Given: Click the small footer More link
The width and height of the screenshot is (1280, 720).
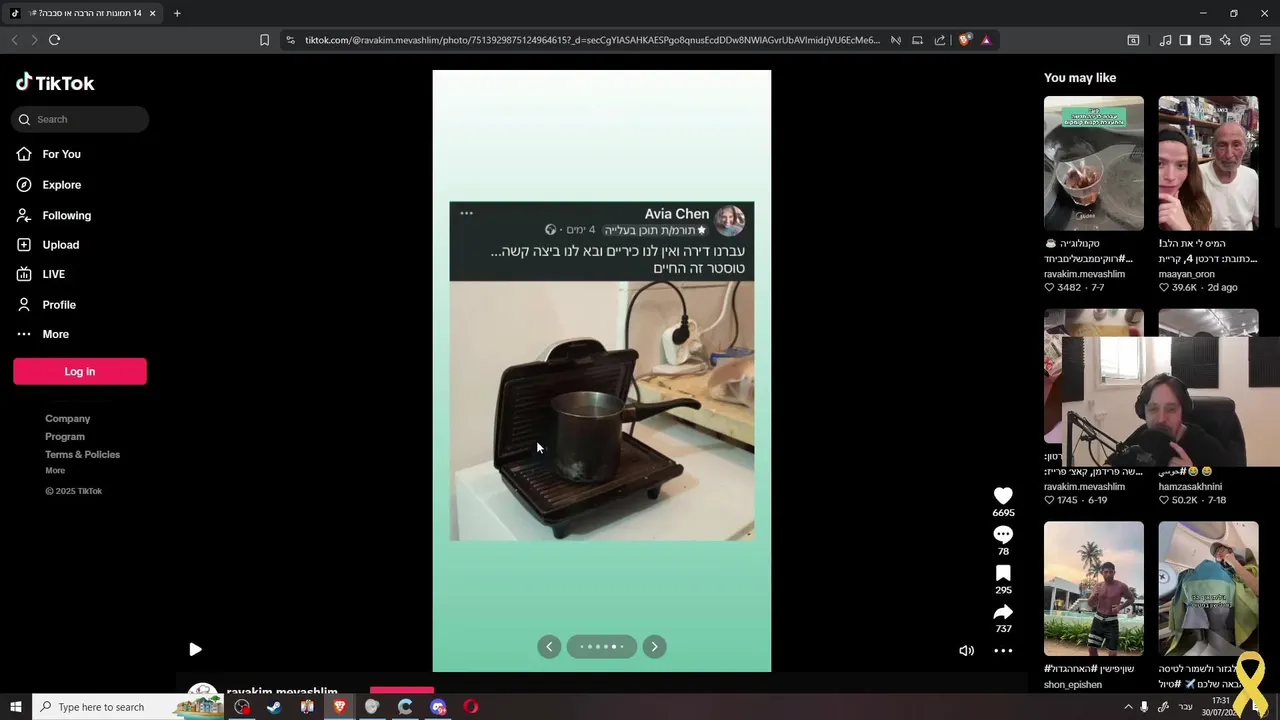Looking at the screenshot, I should coord(55,470).
